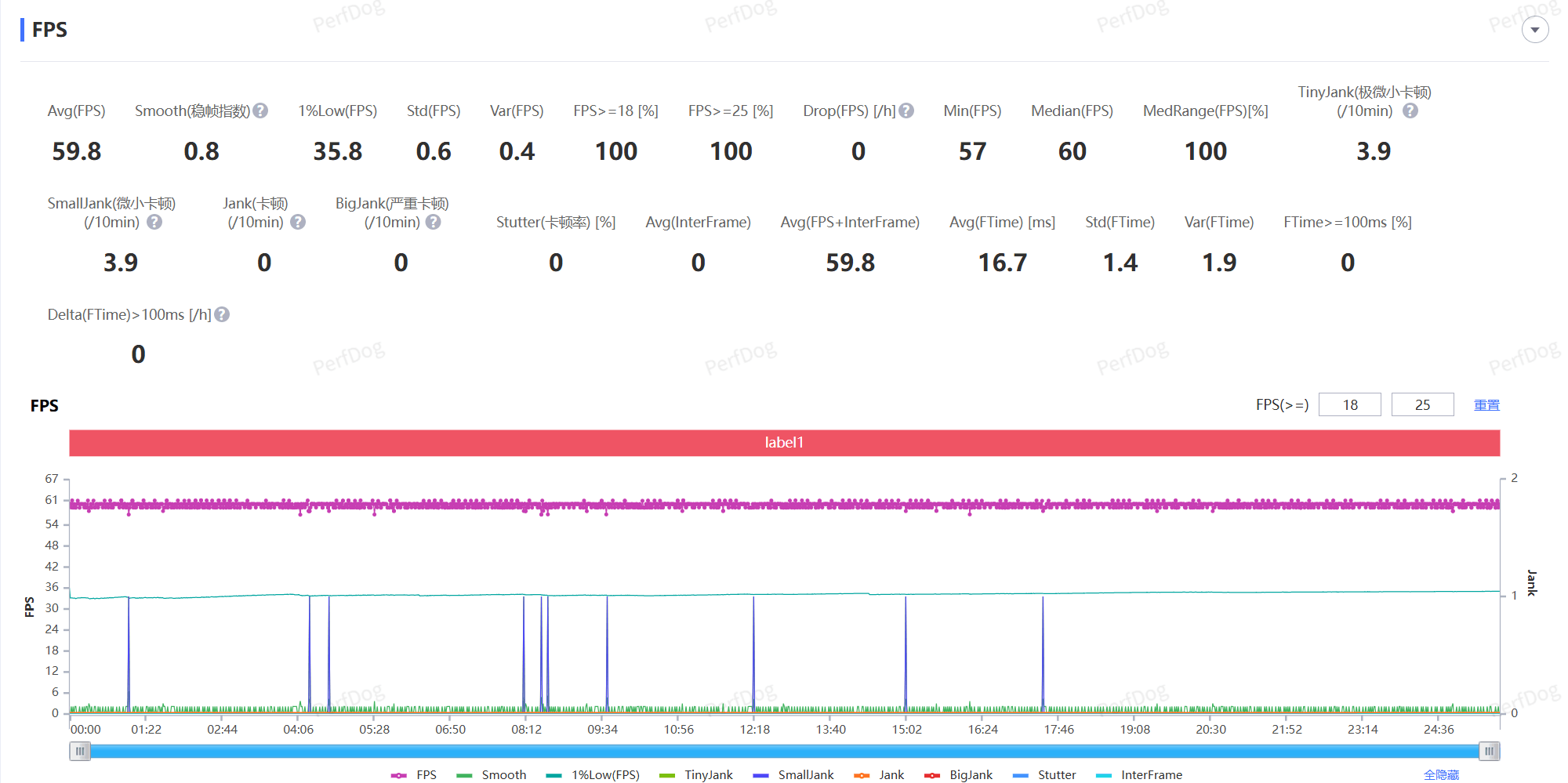Click BigJank help question mark icon
Screen dimensions: 1568x783
point(433,223)
